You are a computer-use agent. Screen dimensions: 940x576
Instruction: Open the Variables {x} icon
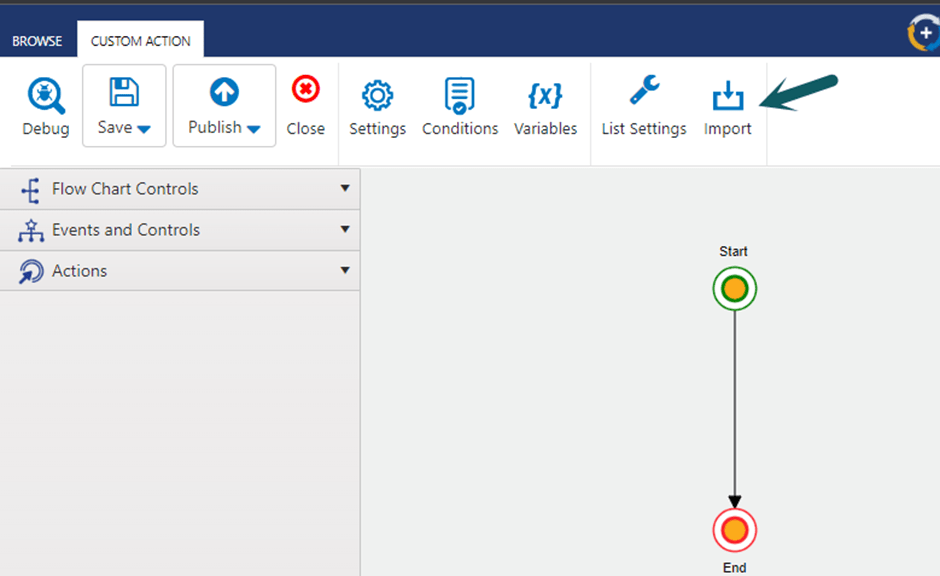tap(545, 97)
